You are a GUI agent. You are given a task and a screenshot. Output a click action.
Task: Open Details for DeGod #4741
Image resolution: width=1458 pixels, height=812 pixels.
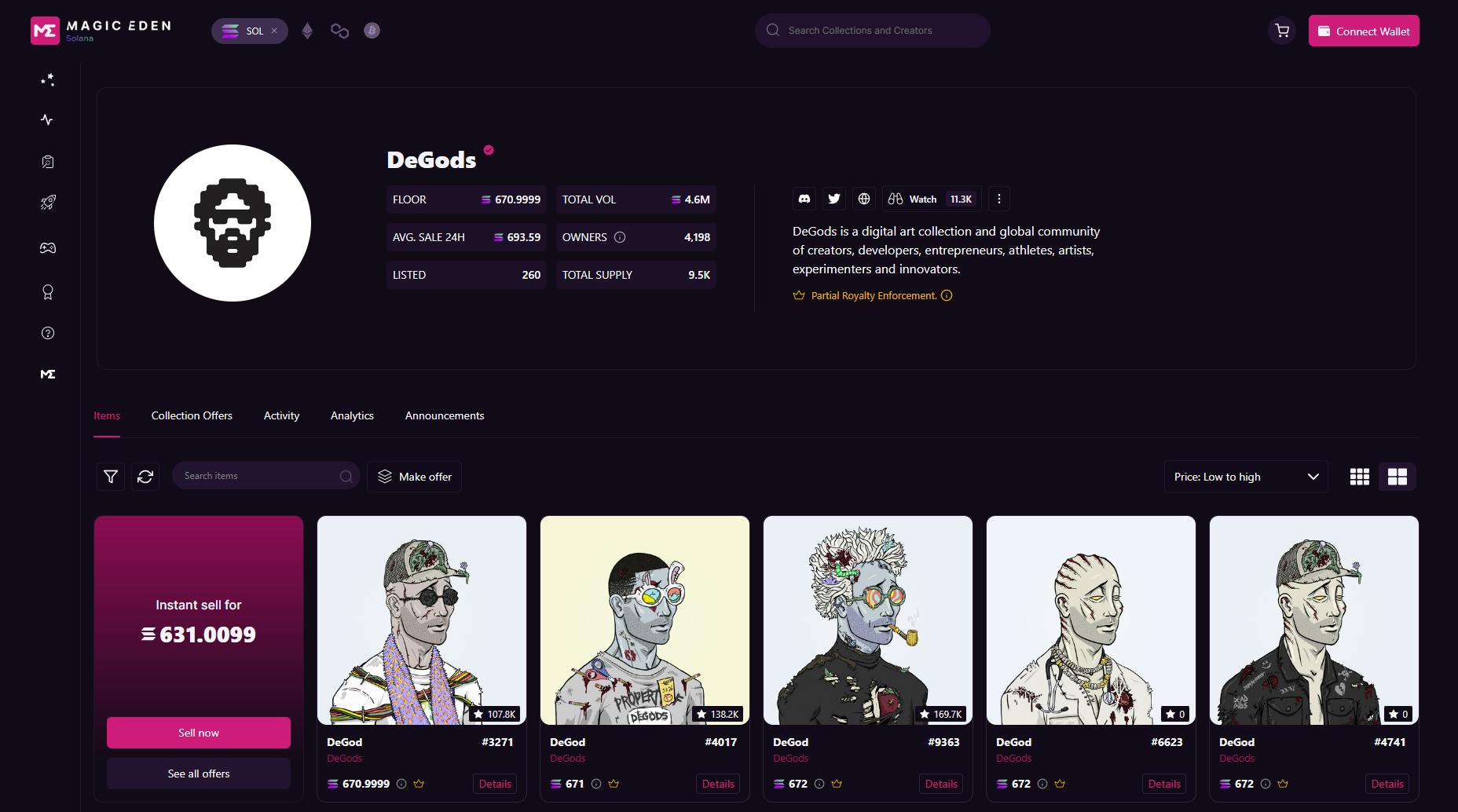click(x=1387, y=784)
